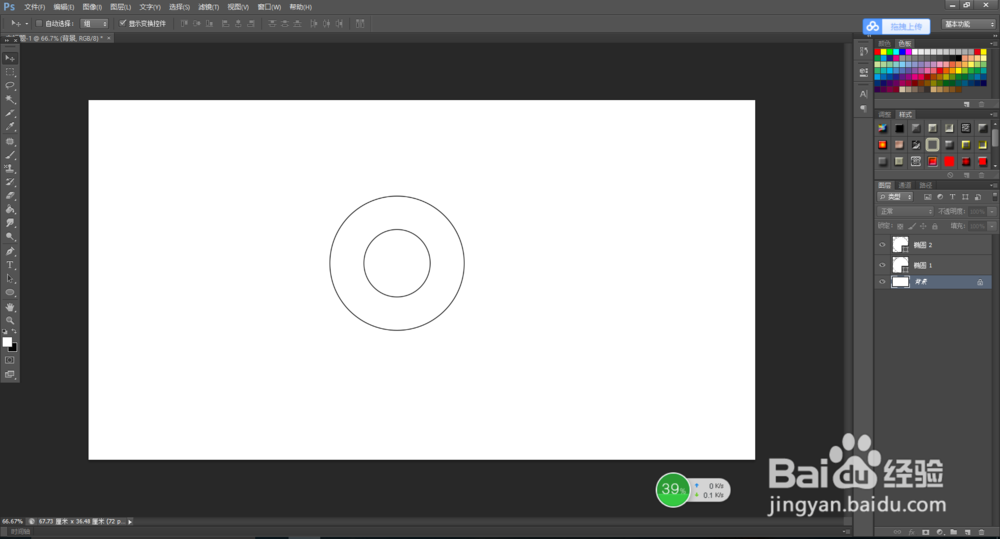Select the History Brush tool
The image size is (1000, 539).
(x=10, y=182)
